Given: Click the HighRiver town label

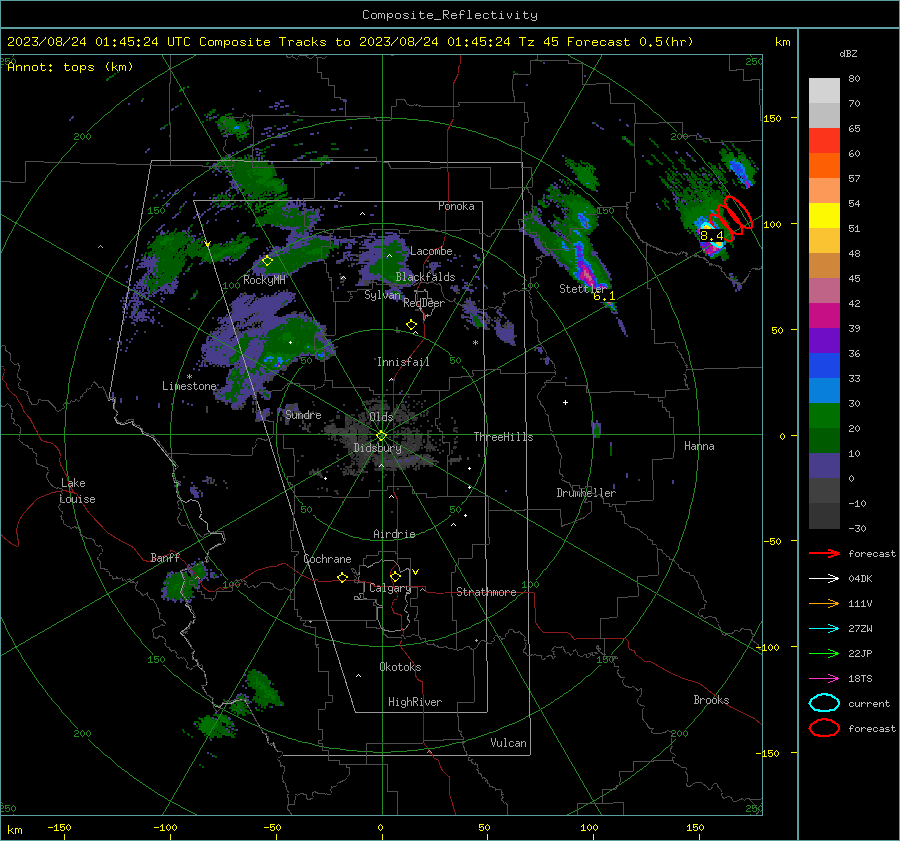Looking at the screenshot, I should point(415,702).
